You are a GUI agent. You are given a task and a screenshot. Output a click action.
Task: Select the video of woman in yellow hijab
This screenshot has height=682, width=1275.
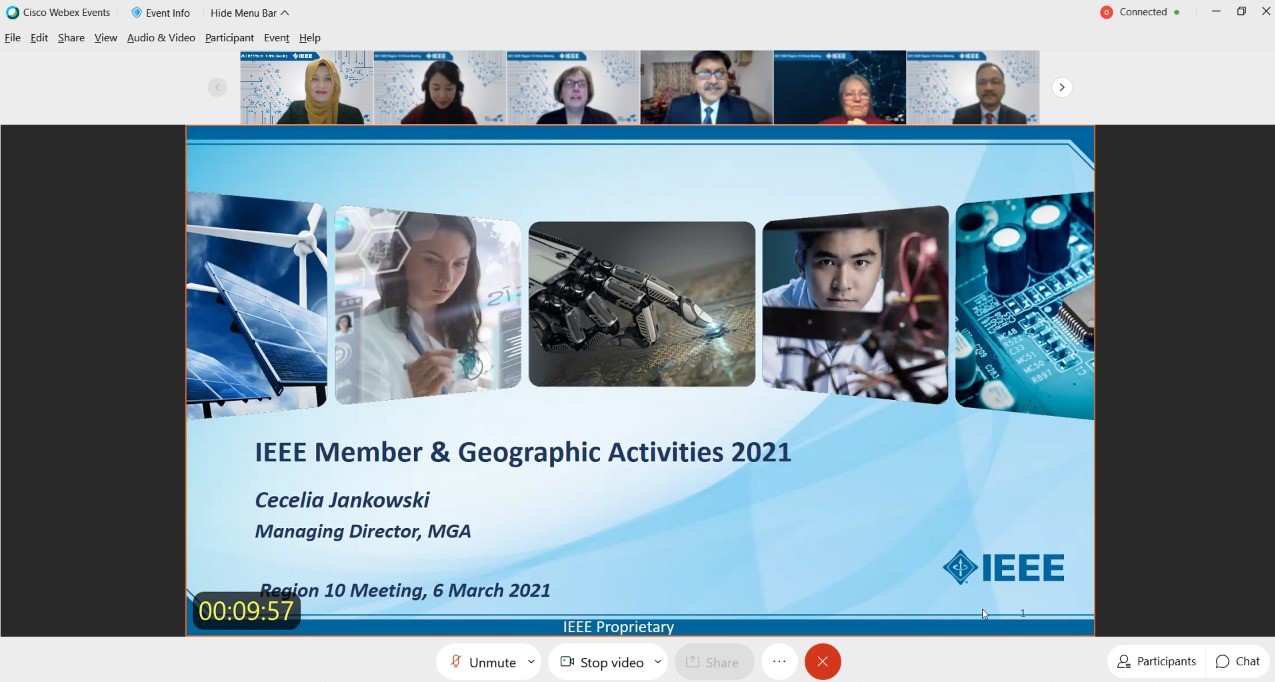point(307,87)
